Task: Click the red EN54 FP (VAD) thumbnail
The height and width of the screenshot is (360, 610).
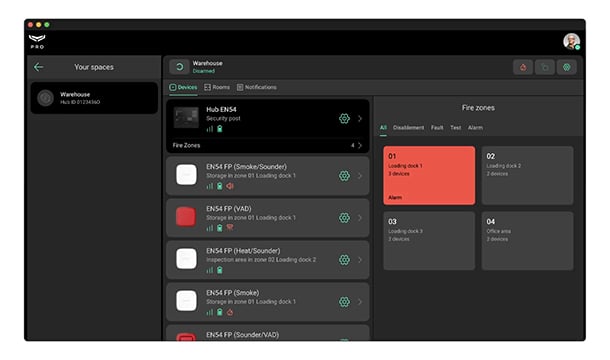Action: 186,217
